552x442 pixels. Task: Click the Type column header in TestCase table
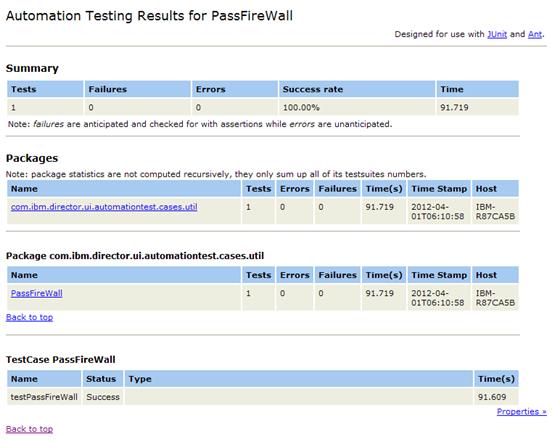299,379
